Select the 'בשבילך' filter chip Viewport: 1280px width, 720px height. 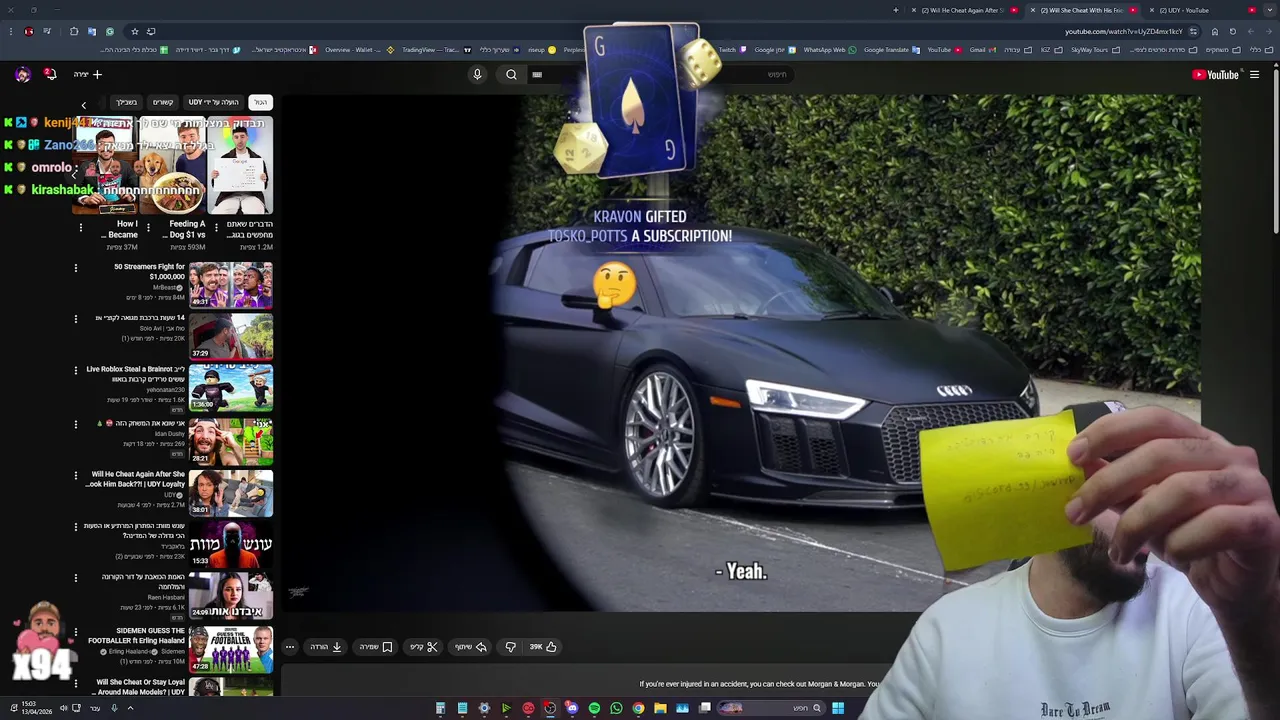click(126, 102)
